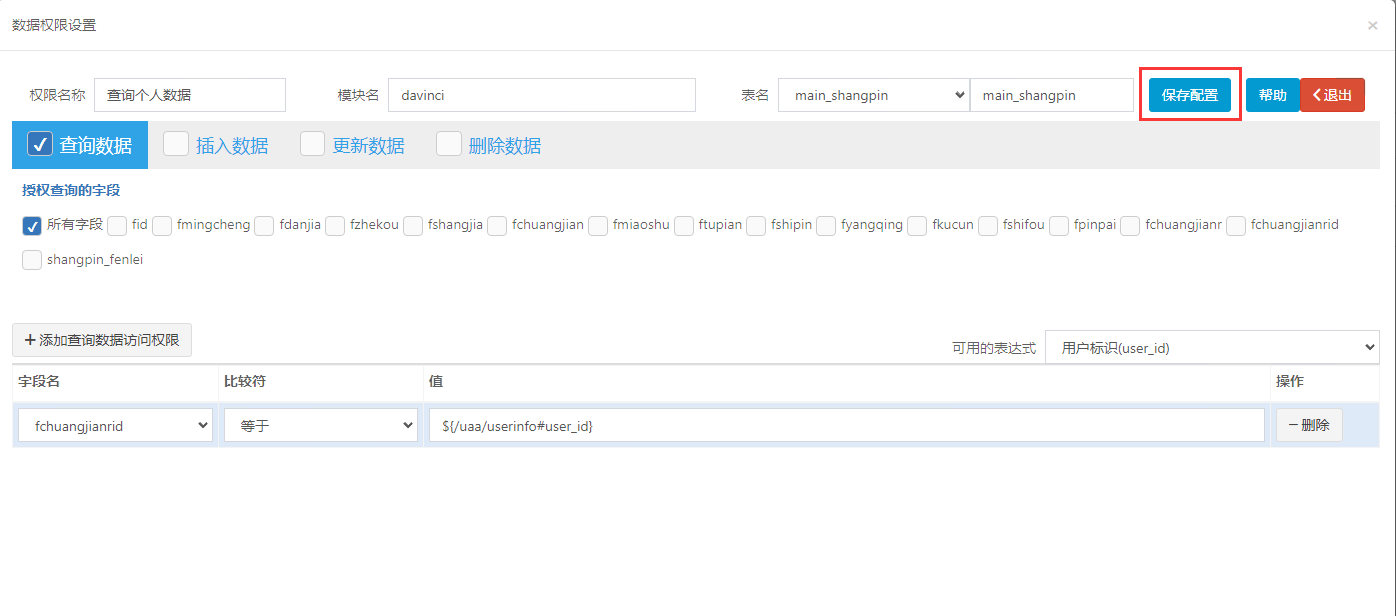Check the fchuangjian field checkbox
This screenshot has width=1396, height=616.
497,225
